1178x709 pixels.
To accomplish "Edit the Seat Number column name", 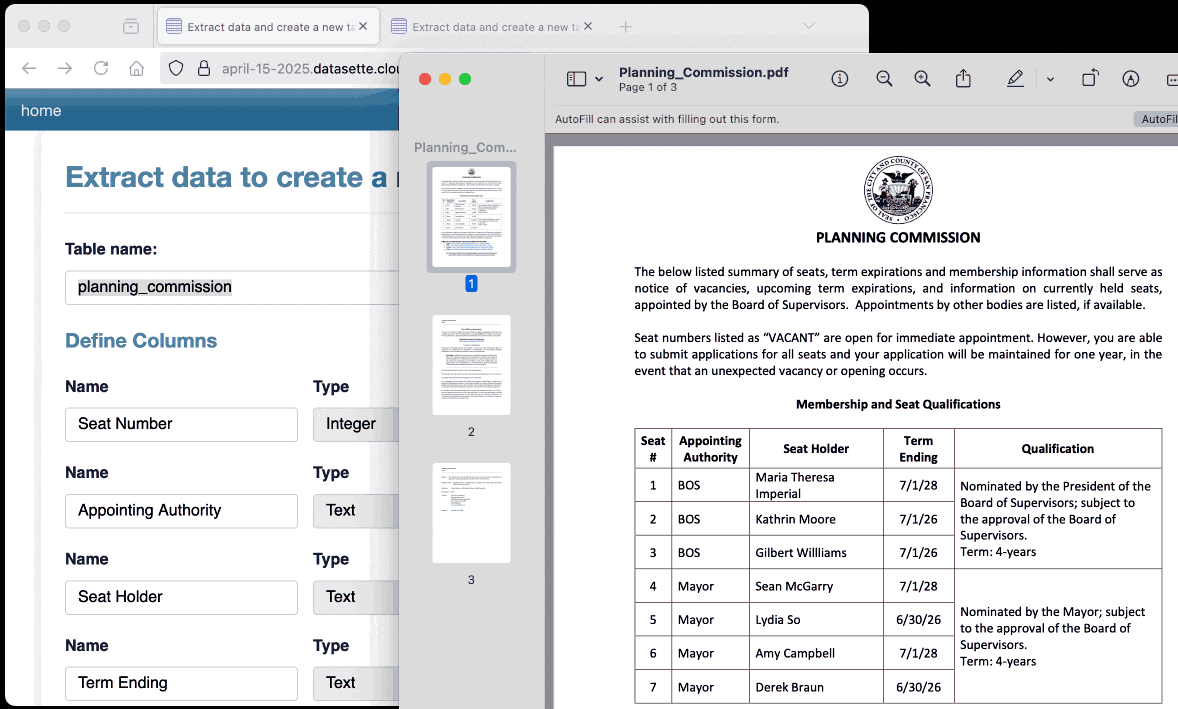I will [x=181, y=424].
